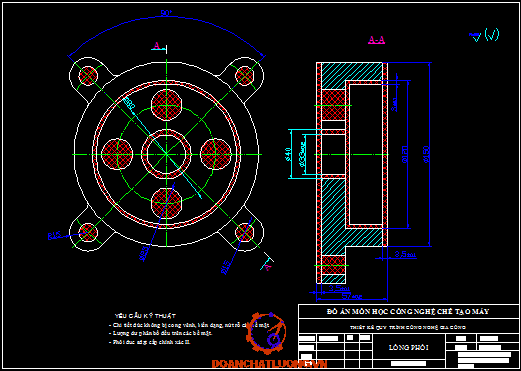Screen dimensions: 521x371
Task: Click the center bore circle of flange
Action: point(166,154)
